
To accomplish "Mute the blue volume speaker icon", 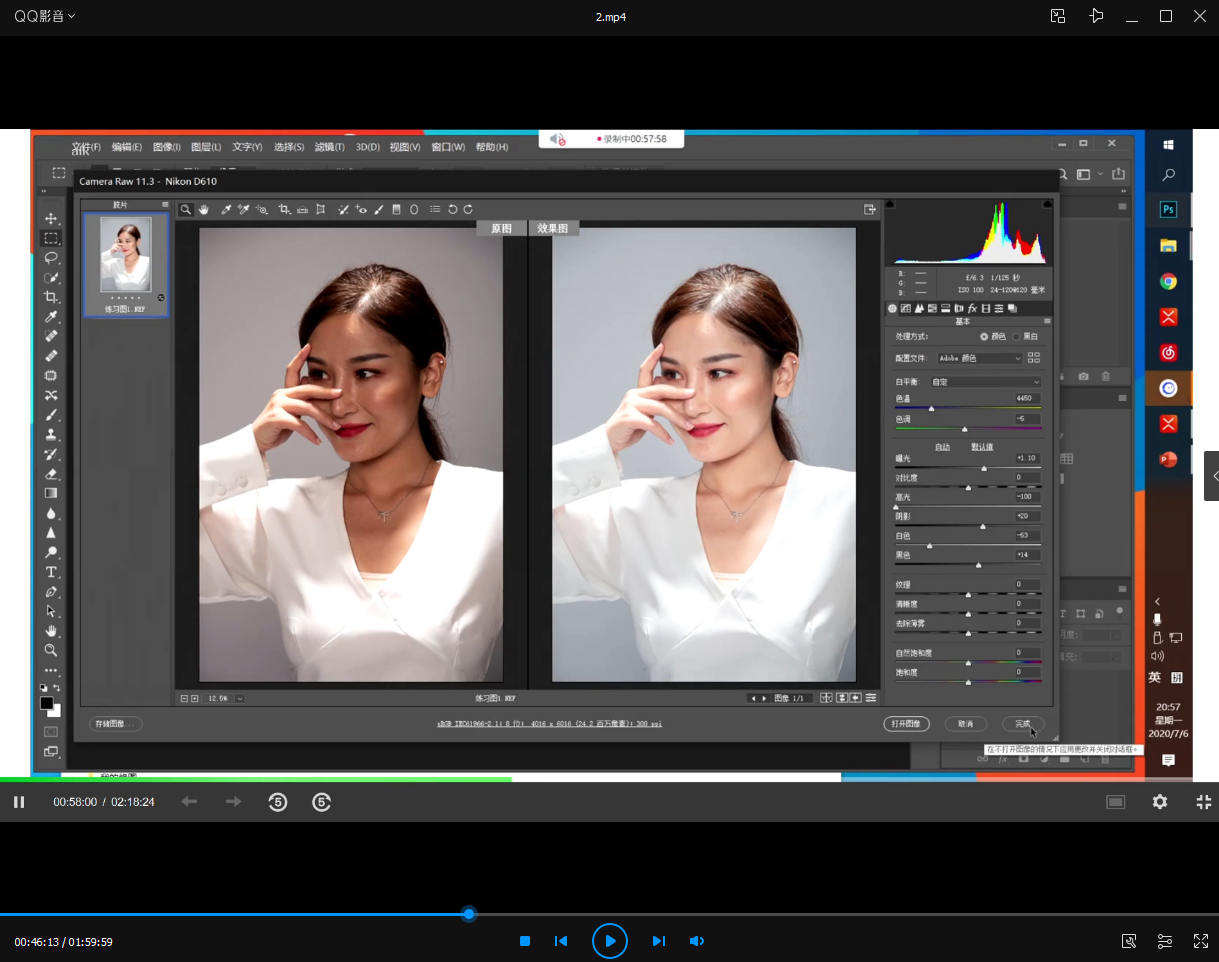I will click(697, 941).
